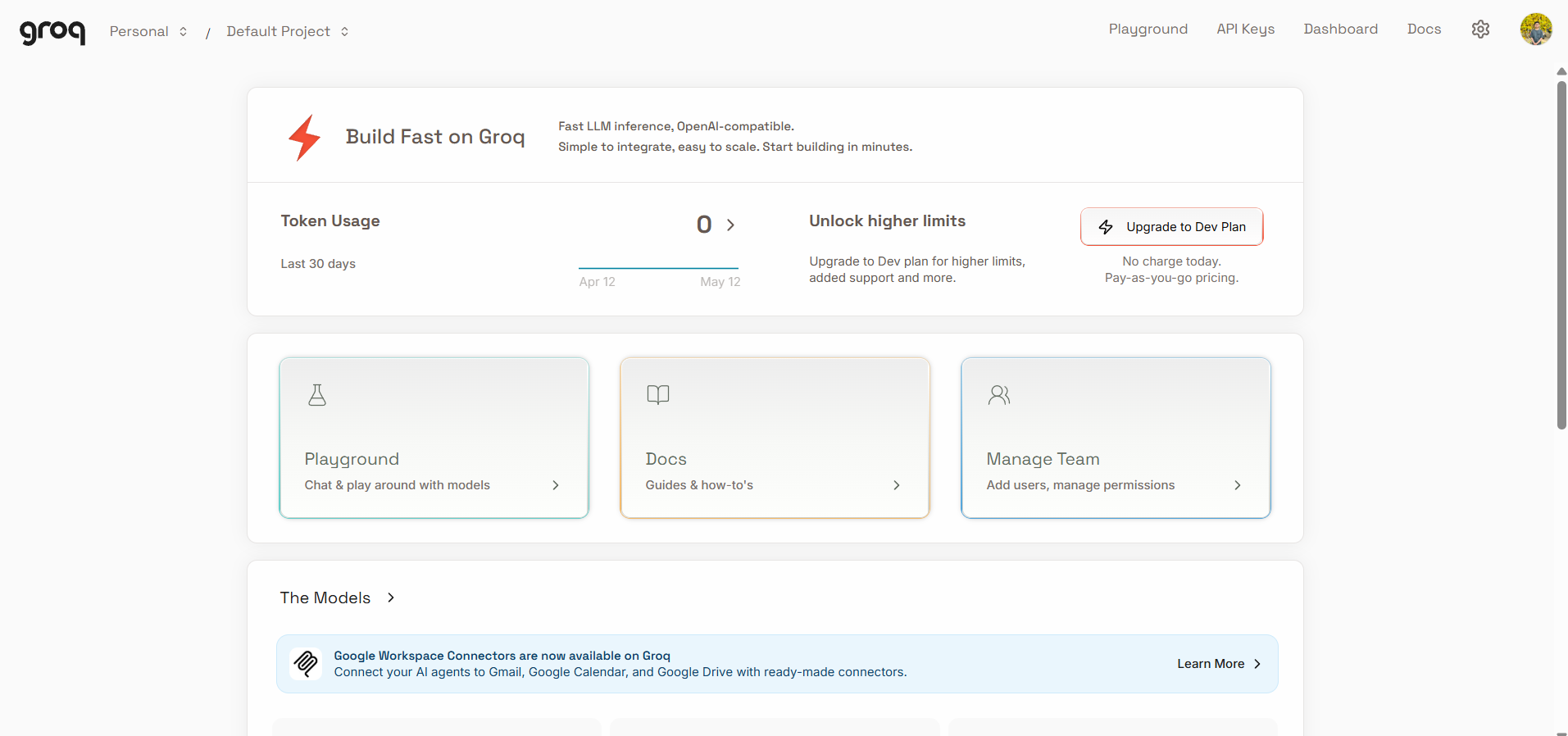The height and width of the screenshot is (736, 1568).
Task: Click the page vertical scrollbar
Action: (1561, 254)
